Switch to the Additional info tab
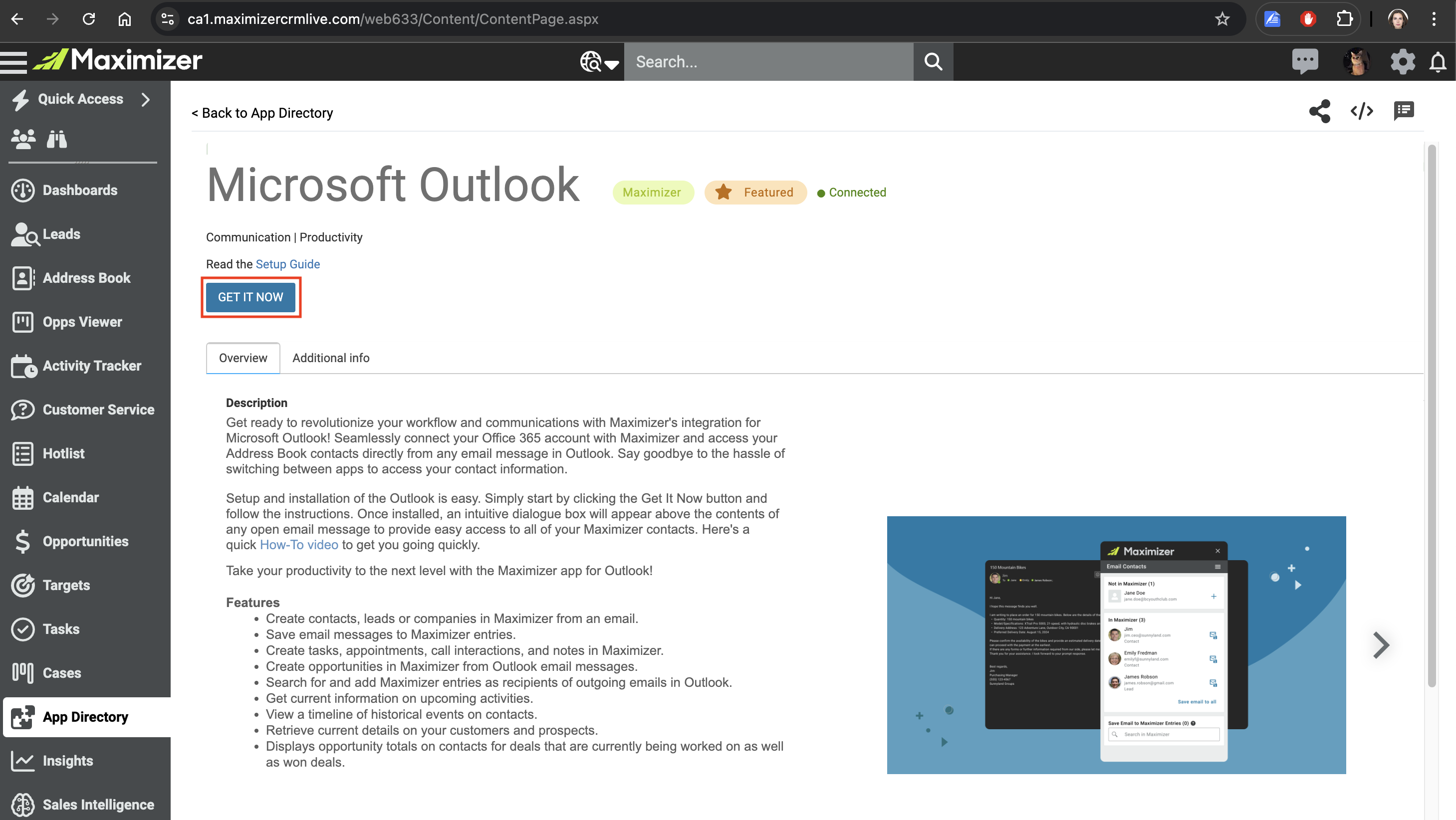Screen dimensions: 1456x820 tap(331, 358)
